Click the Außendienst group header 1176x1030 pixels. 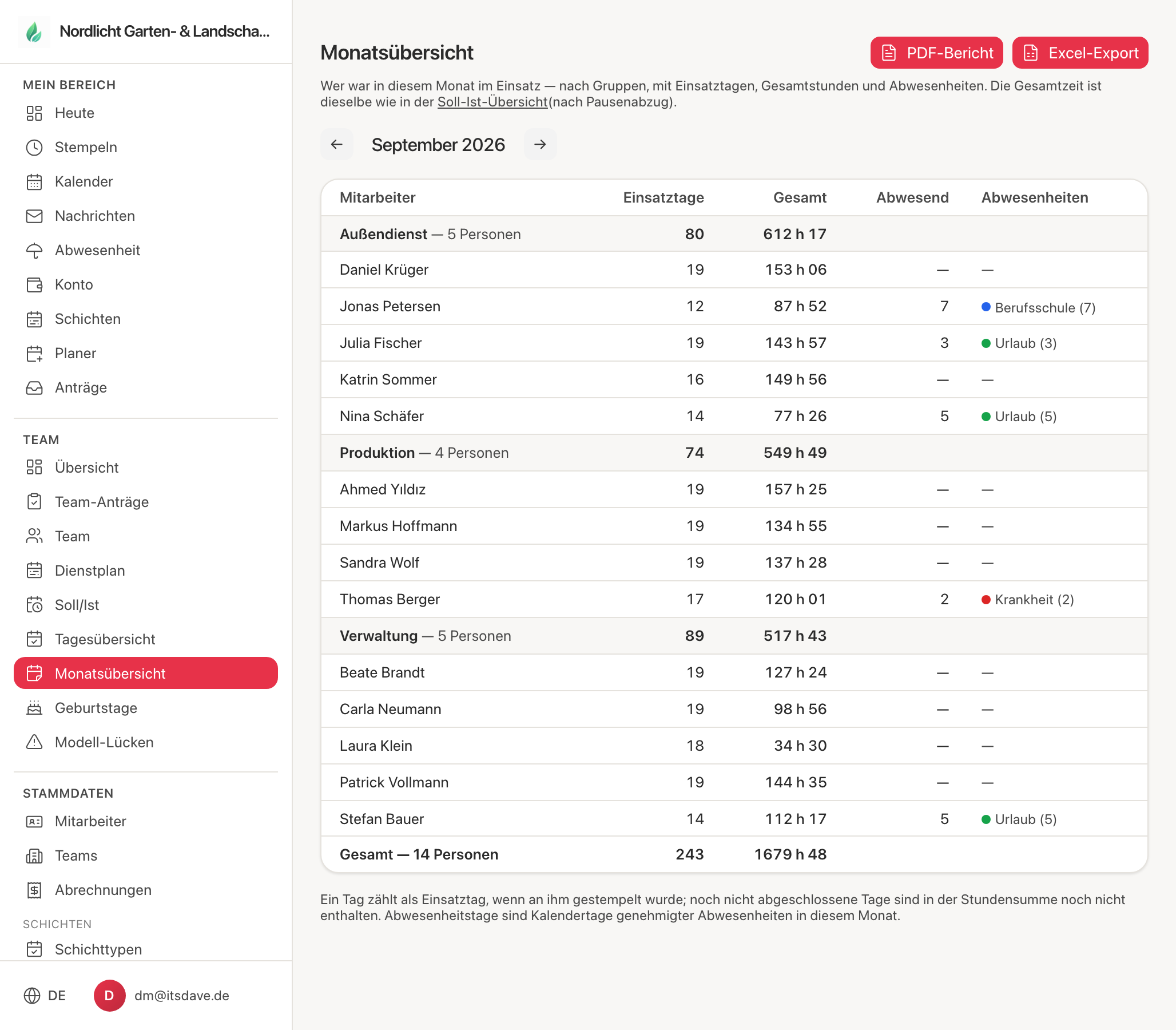tap(734, 234)
